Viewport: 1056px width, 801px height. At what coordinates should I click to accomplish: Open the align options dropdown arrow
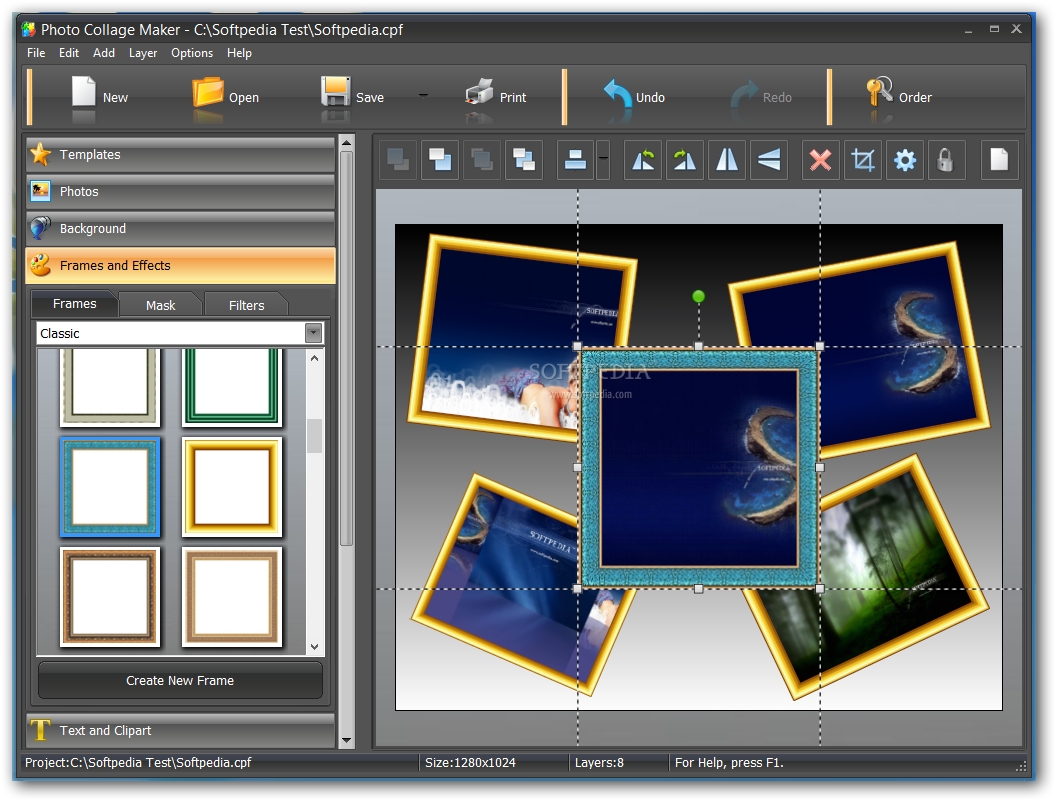(x=603, y=160)
